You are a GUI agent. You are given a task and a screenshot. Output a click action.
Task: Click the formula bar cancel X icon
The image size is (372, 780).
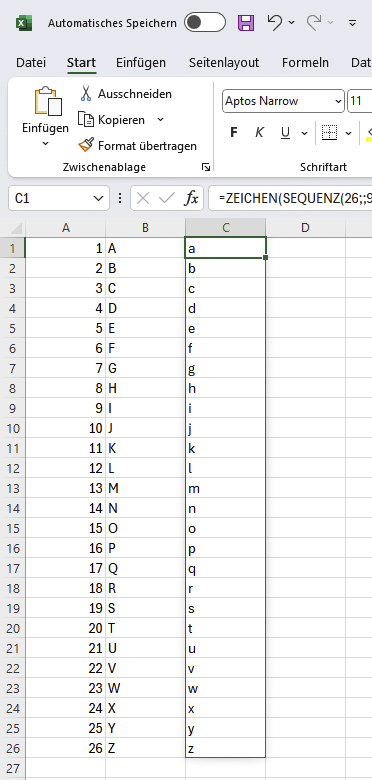pyautogui.click(x=143, y=199)
